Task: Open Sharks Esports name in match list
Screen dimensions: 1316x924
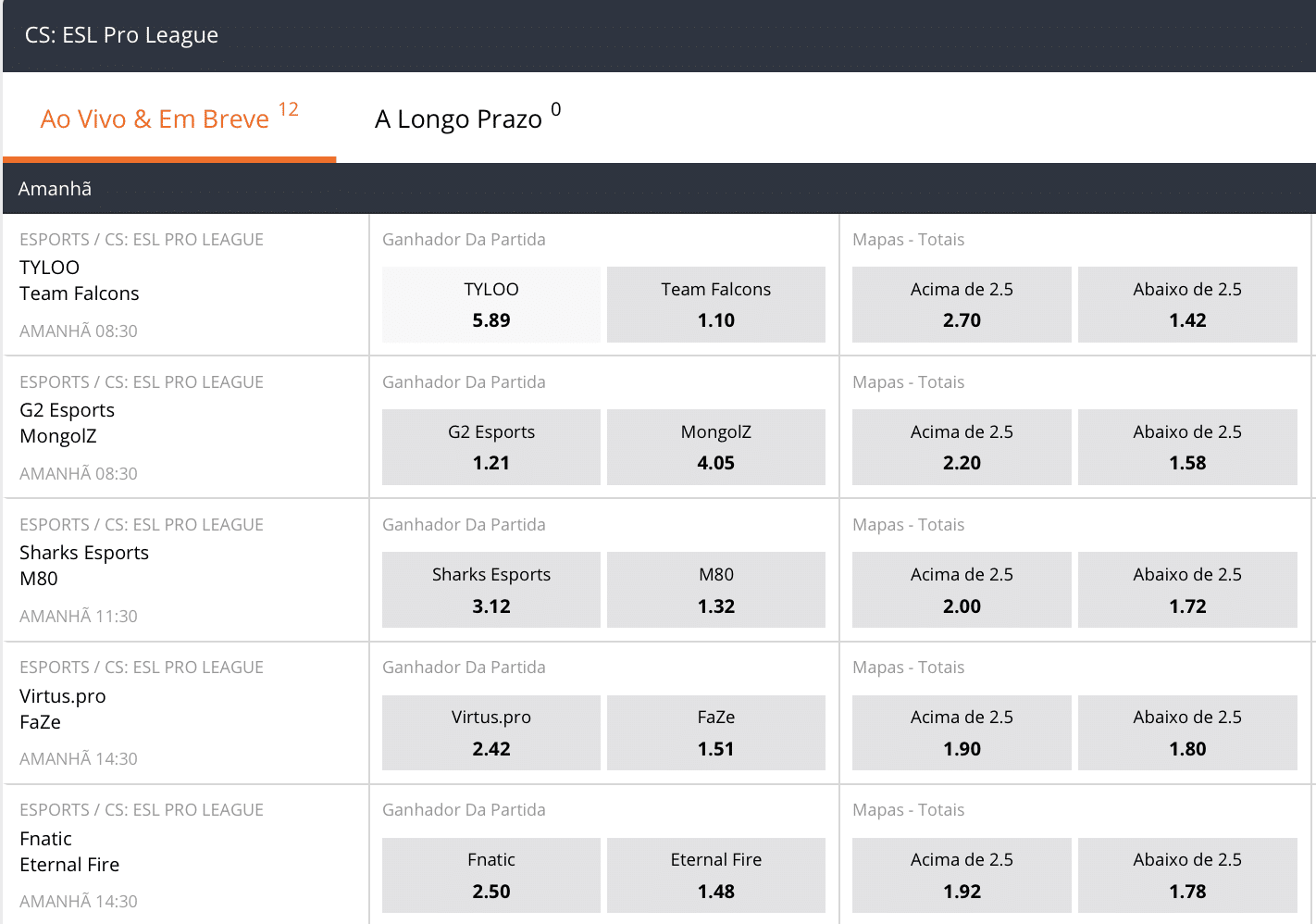Action: pos(84,553)
